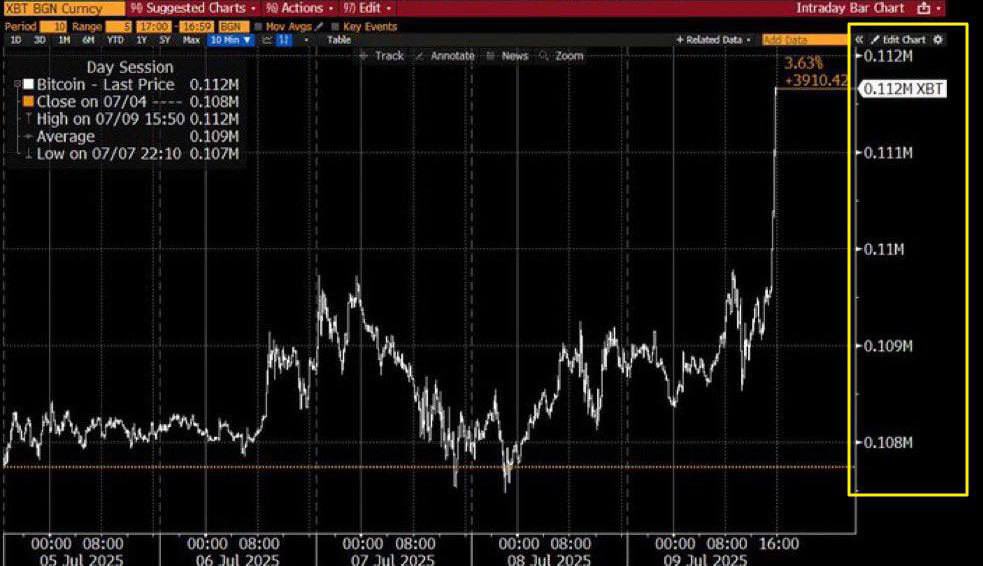This screenshot has width=983, height=566.
Task: Click the Edit Chart pencil button
Action: pyautogui.click(x=898, y=39)
